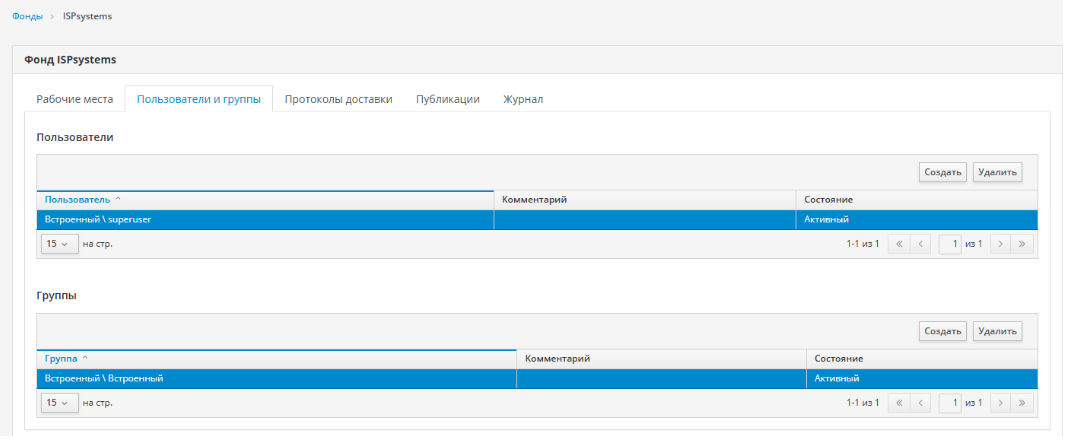1067x448 pixels.
Task: Click Удалить in the Пользователи table
Action: 997,172
